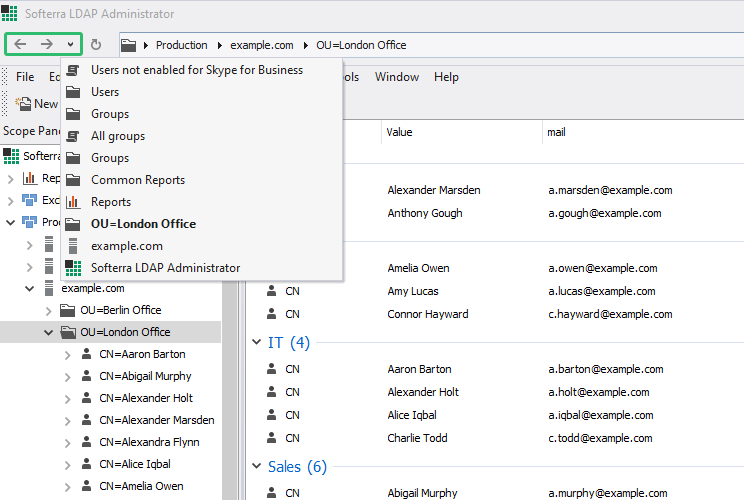This screenshot has width=744, height=500.
Task: Choose the Users history entry
Action: coord(202,92)
